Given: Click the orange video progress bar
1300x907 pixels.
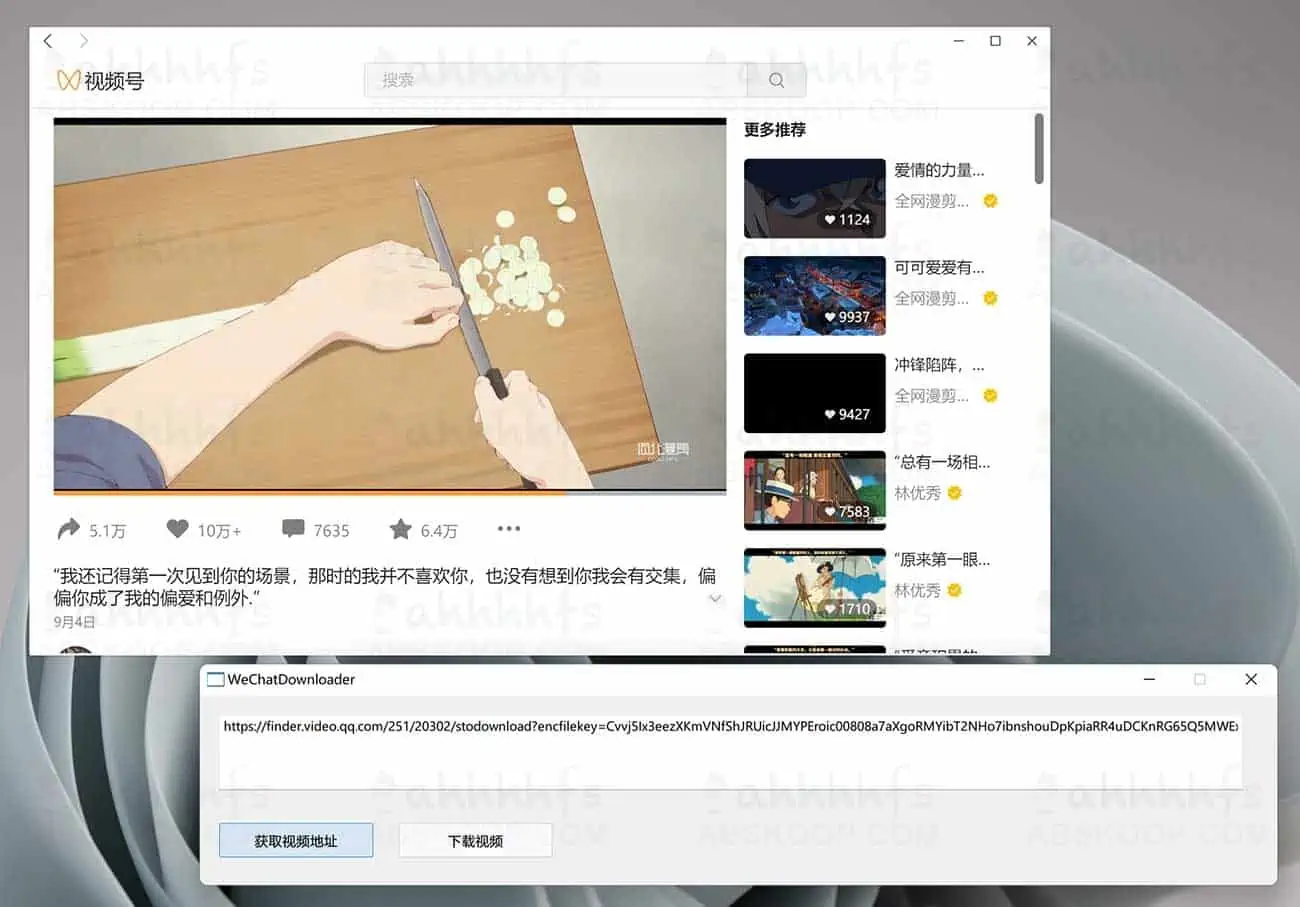Looking at the screenshot, I should coord(300,492).
